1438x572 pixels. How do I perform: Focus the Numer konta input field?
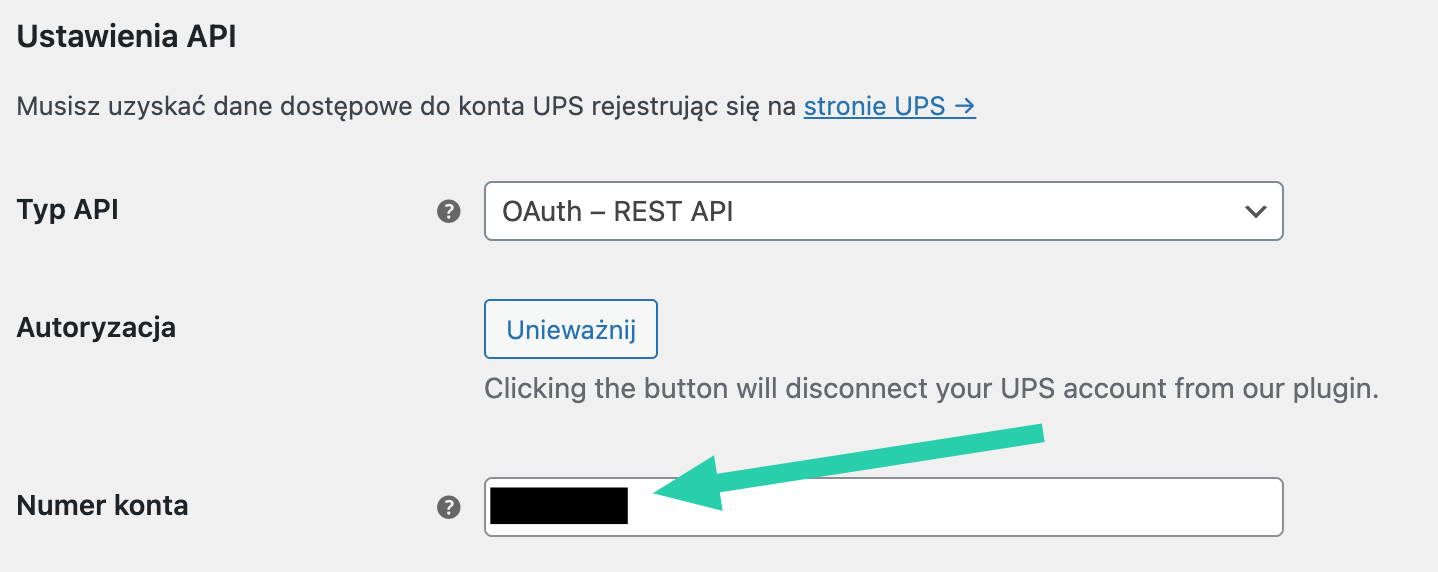883,507
